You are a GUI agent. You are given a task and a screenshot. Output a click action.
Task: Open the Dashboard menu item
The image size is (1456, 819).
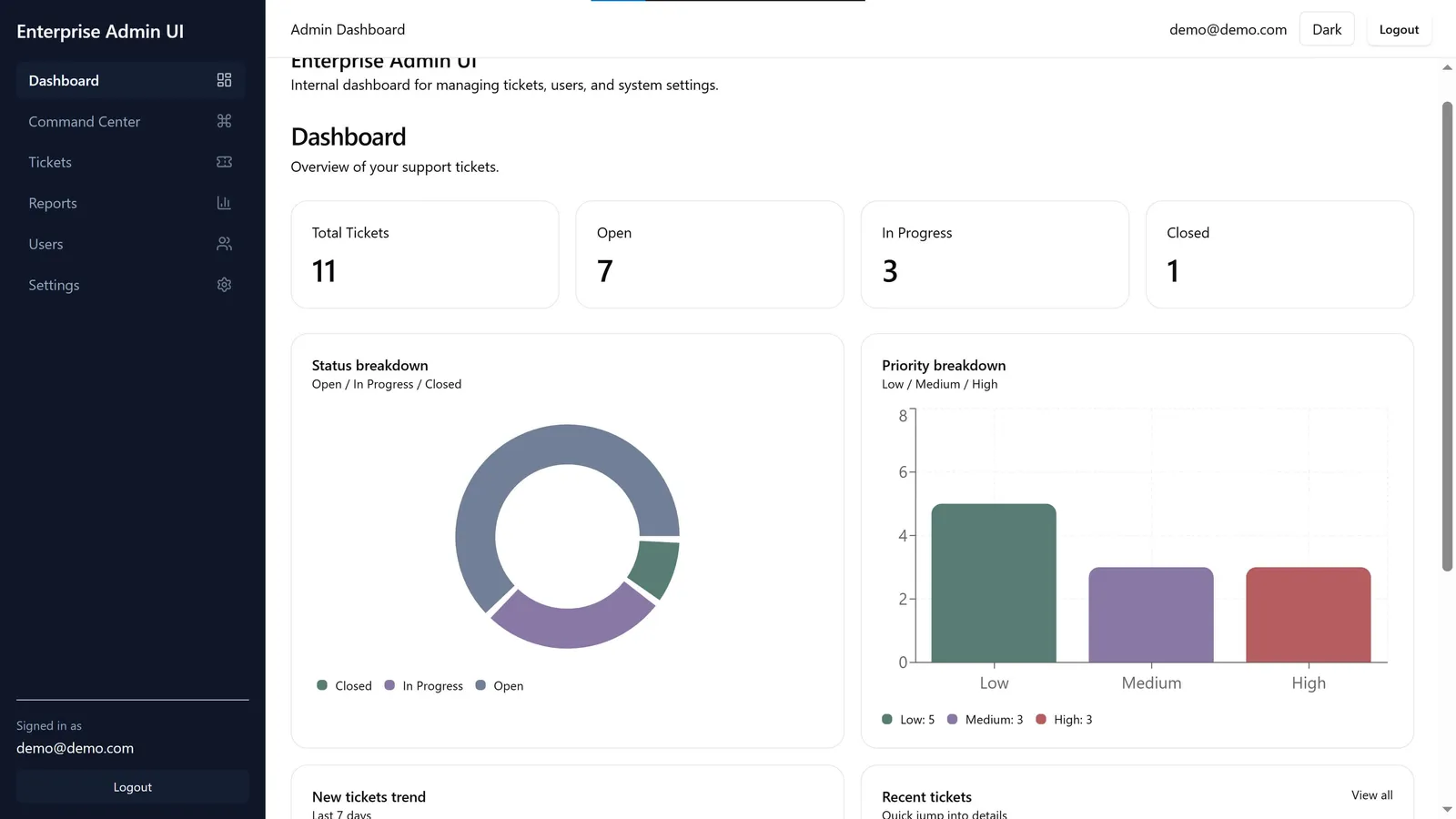pos(131,80)
